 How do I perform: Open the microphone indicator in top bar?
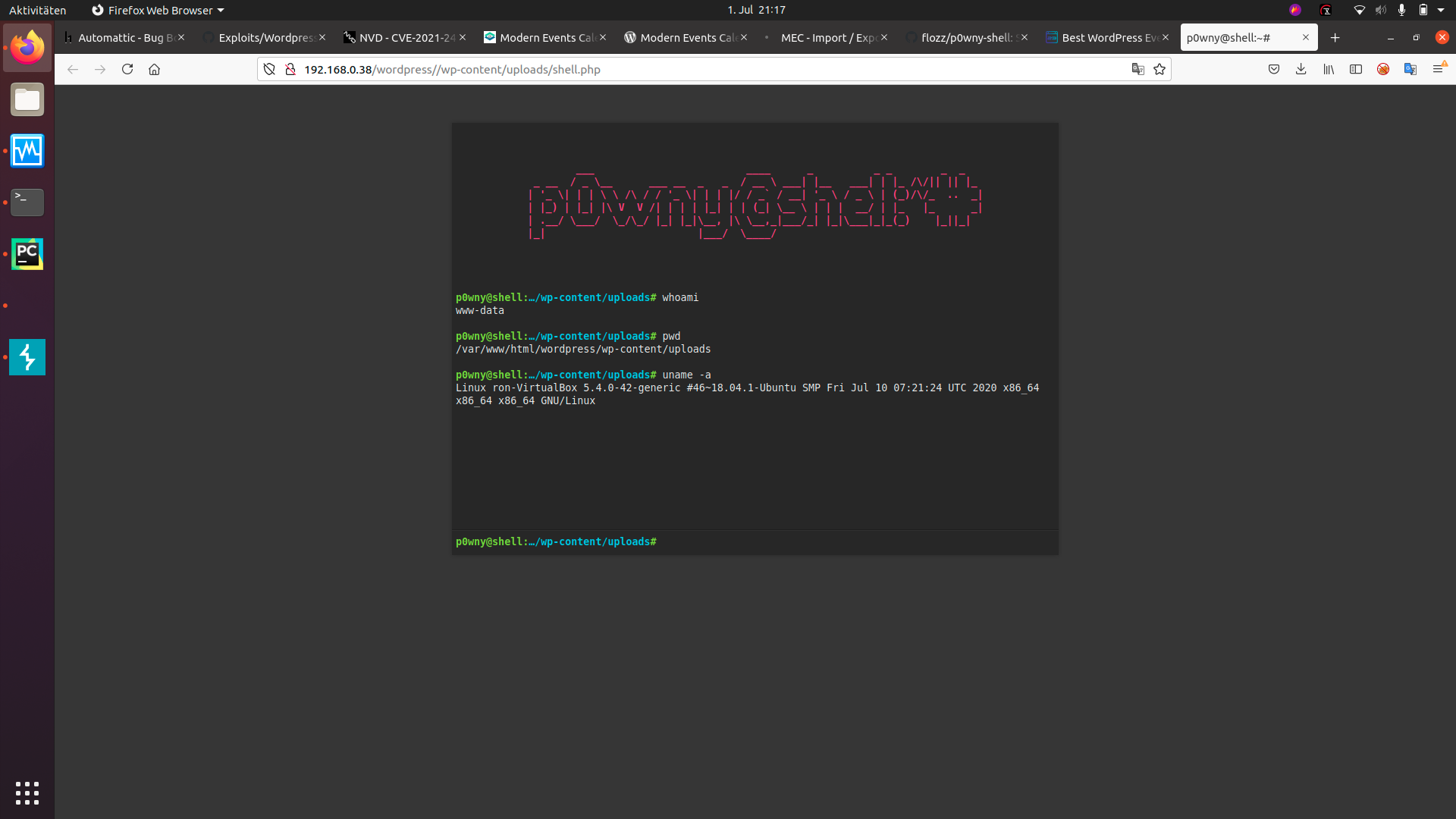coord(1401,10)
